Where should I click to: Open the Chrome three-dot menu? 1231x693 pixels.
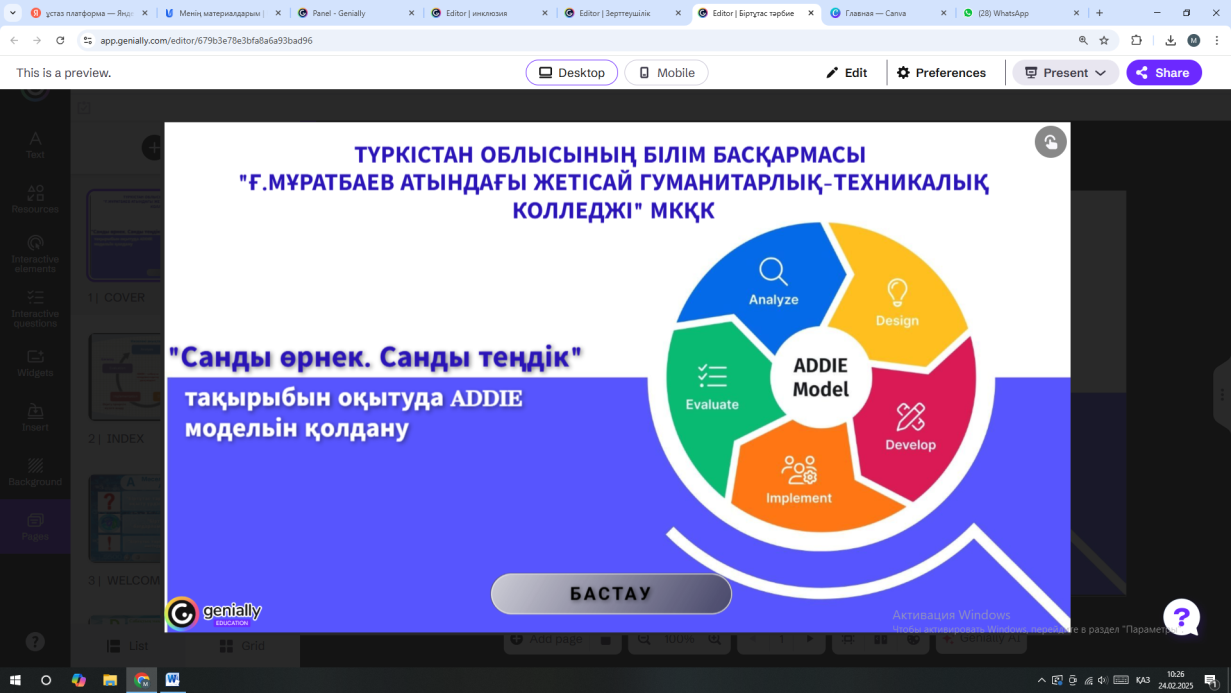[x=1217, y=40]
